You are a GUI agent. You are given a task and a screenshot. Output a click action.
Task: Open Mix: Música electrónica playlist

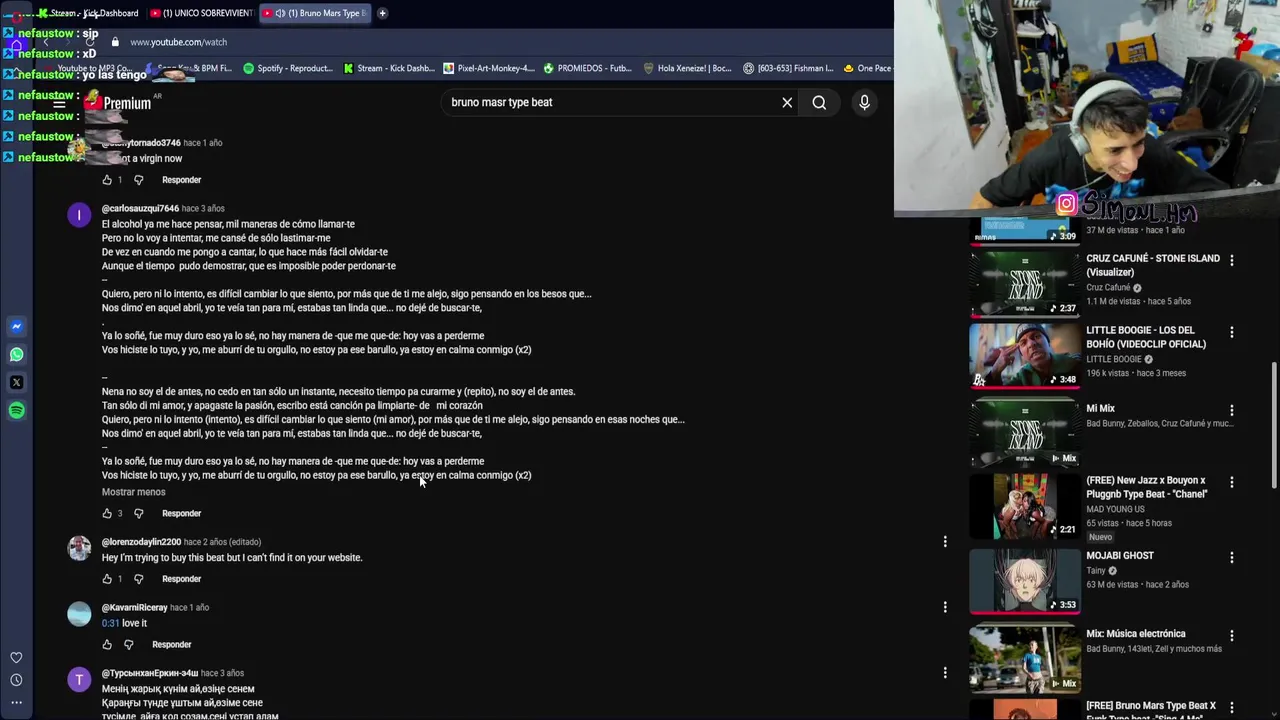[1135, 634]
